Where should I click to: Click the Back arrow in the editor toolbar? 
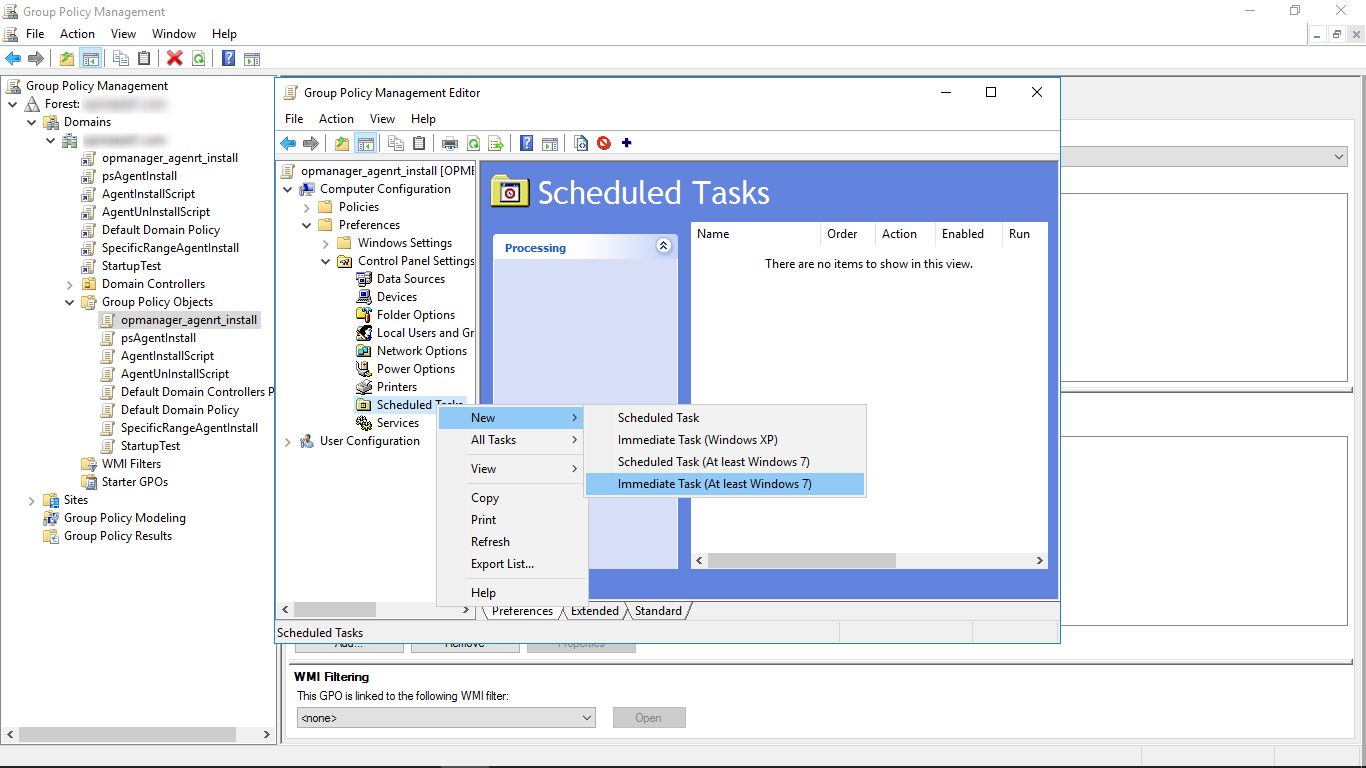[289, 142]
